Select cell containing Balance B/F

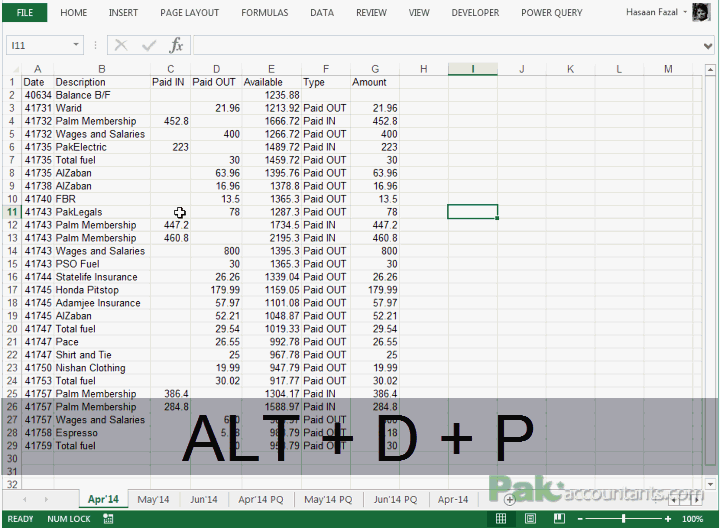pos(102,95)
